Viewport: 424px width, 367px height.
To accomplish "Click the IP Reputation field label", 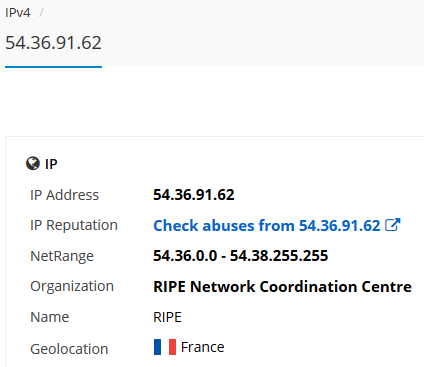I will click(74, 225).
